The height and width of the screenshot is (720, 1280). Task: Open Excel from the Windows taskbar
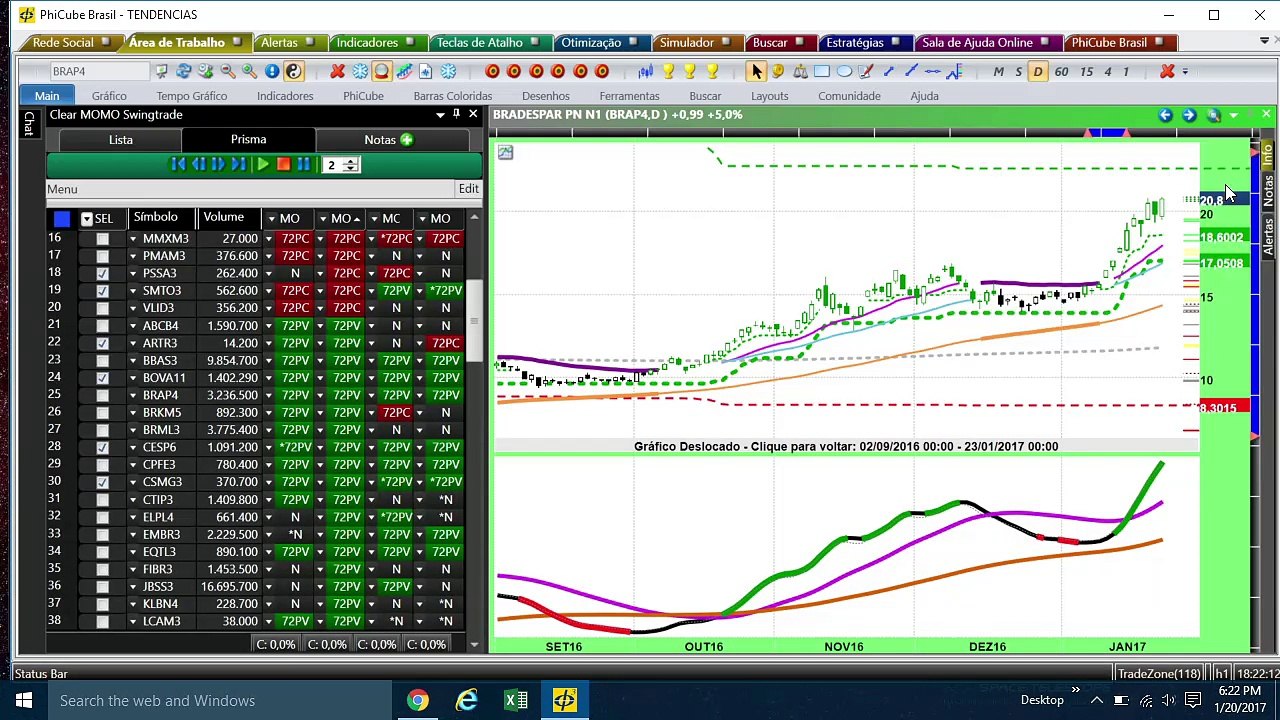pyautogui.click(x=516, y=700)
